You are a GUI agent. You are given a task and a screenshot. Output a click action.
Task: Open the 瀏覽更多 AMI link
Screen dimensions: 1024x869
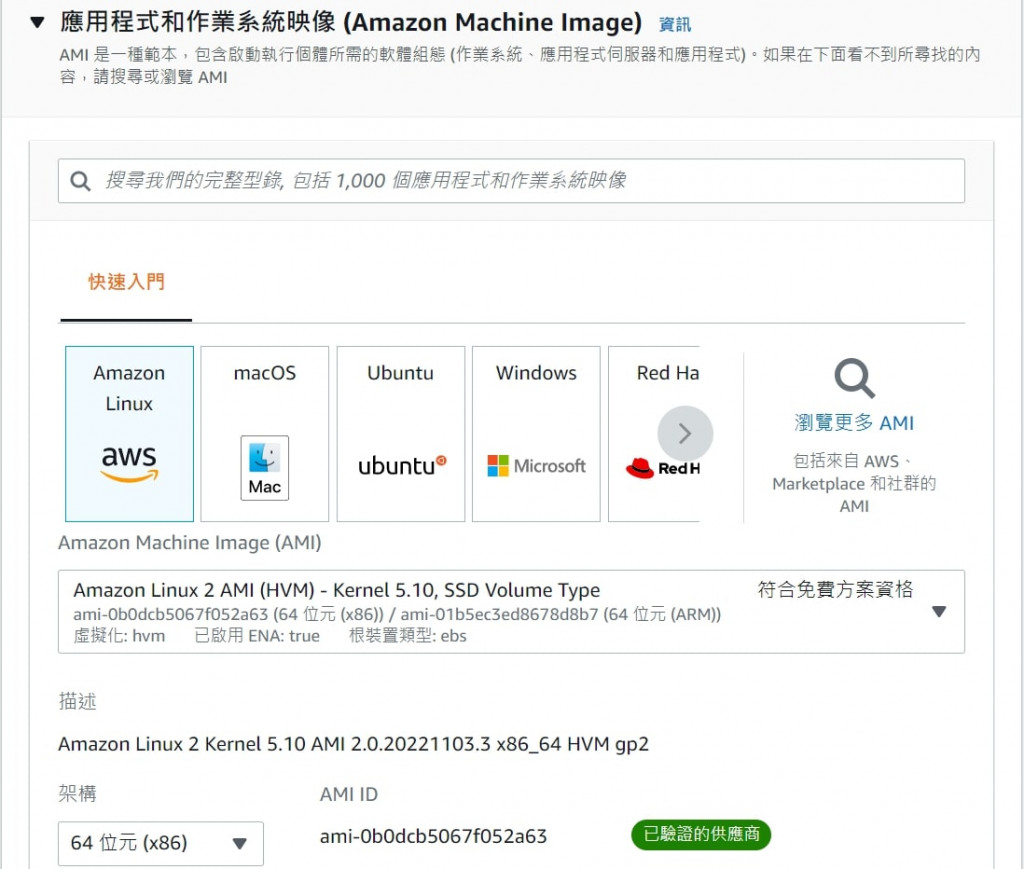click(854, 422)
